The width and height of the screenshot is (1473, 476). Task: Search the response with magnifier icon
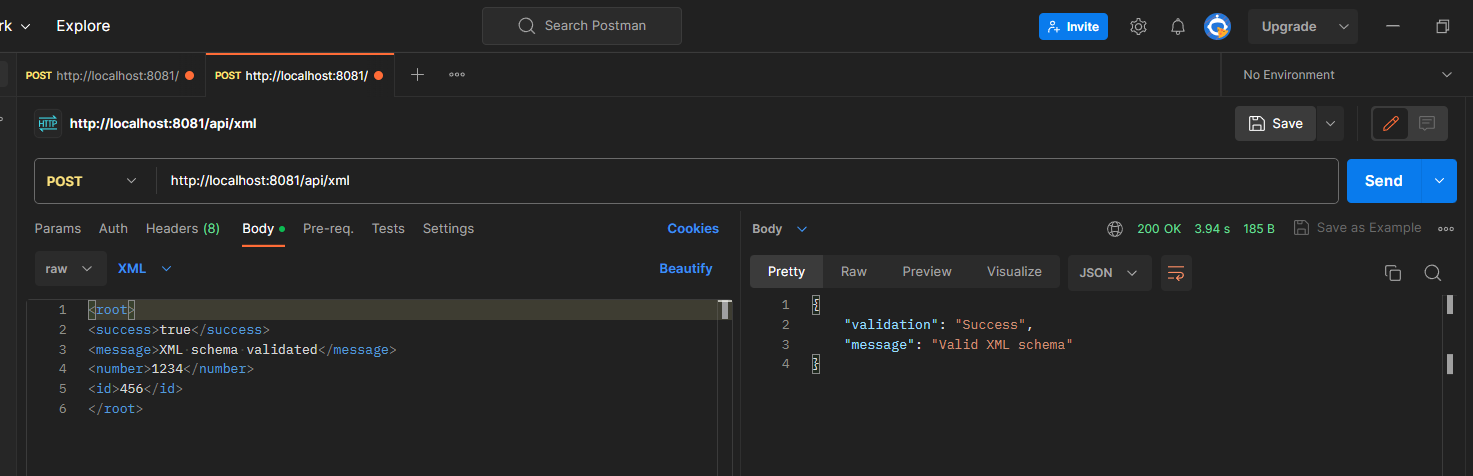pos(1432,273)
